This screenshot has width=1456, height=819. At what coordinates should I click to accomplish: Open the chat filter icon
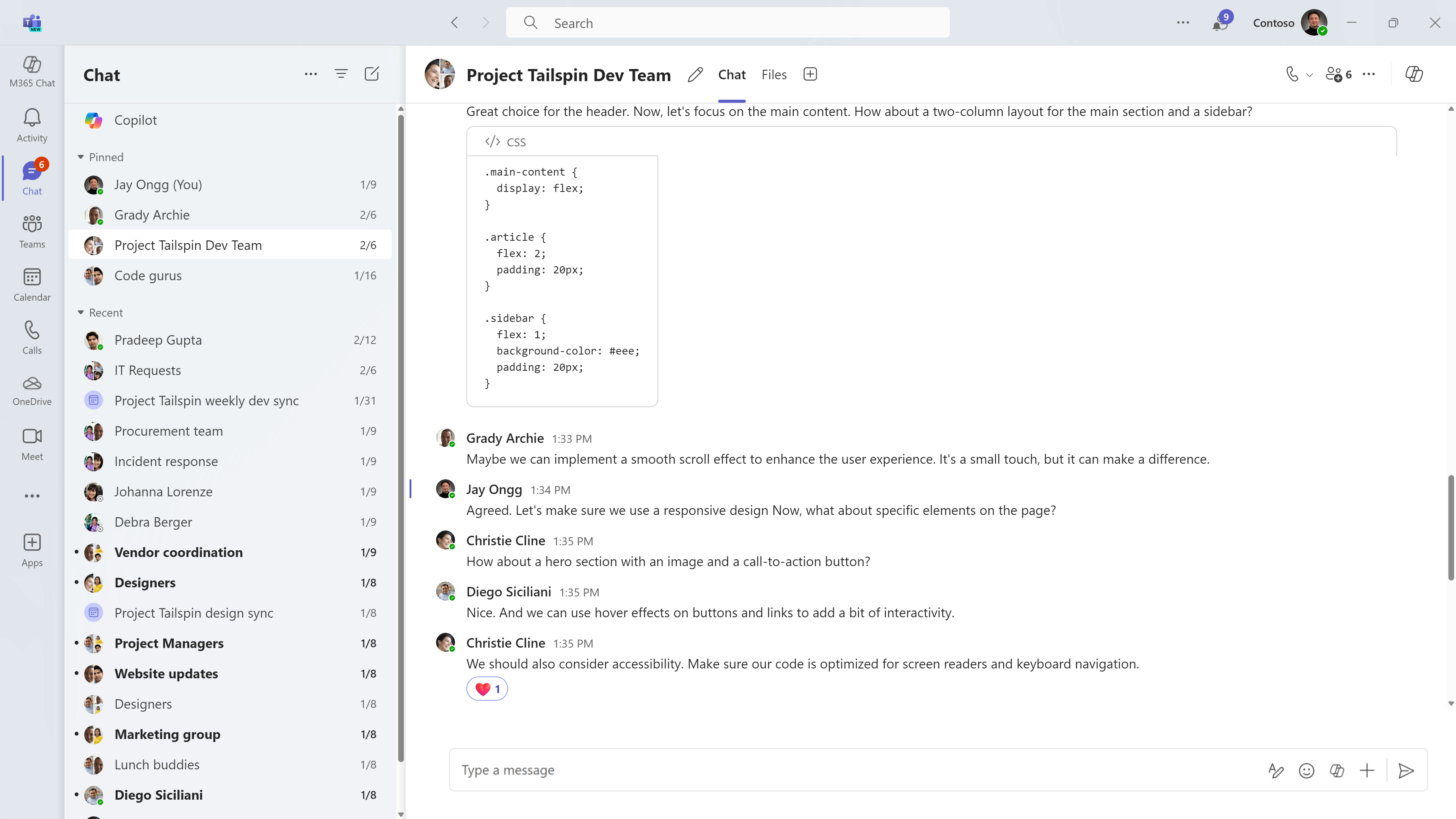341,74
